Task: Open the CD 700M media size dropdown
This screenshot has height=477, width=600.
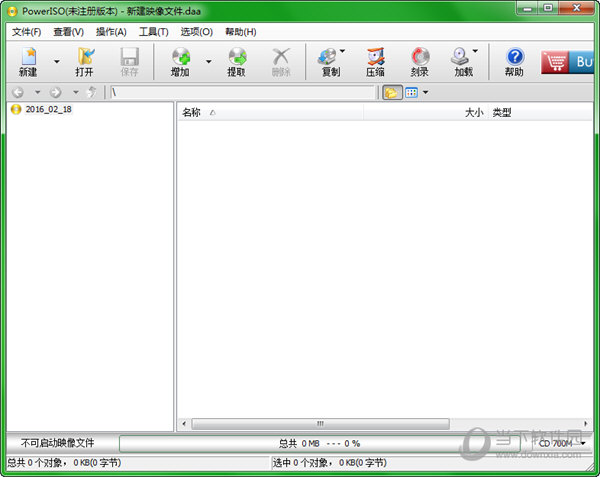Action: 561,443
